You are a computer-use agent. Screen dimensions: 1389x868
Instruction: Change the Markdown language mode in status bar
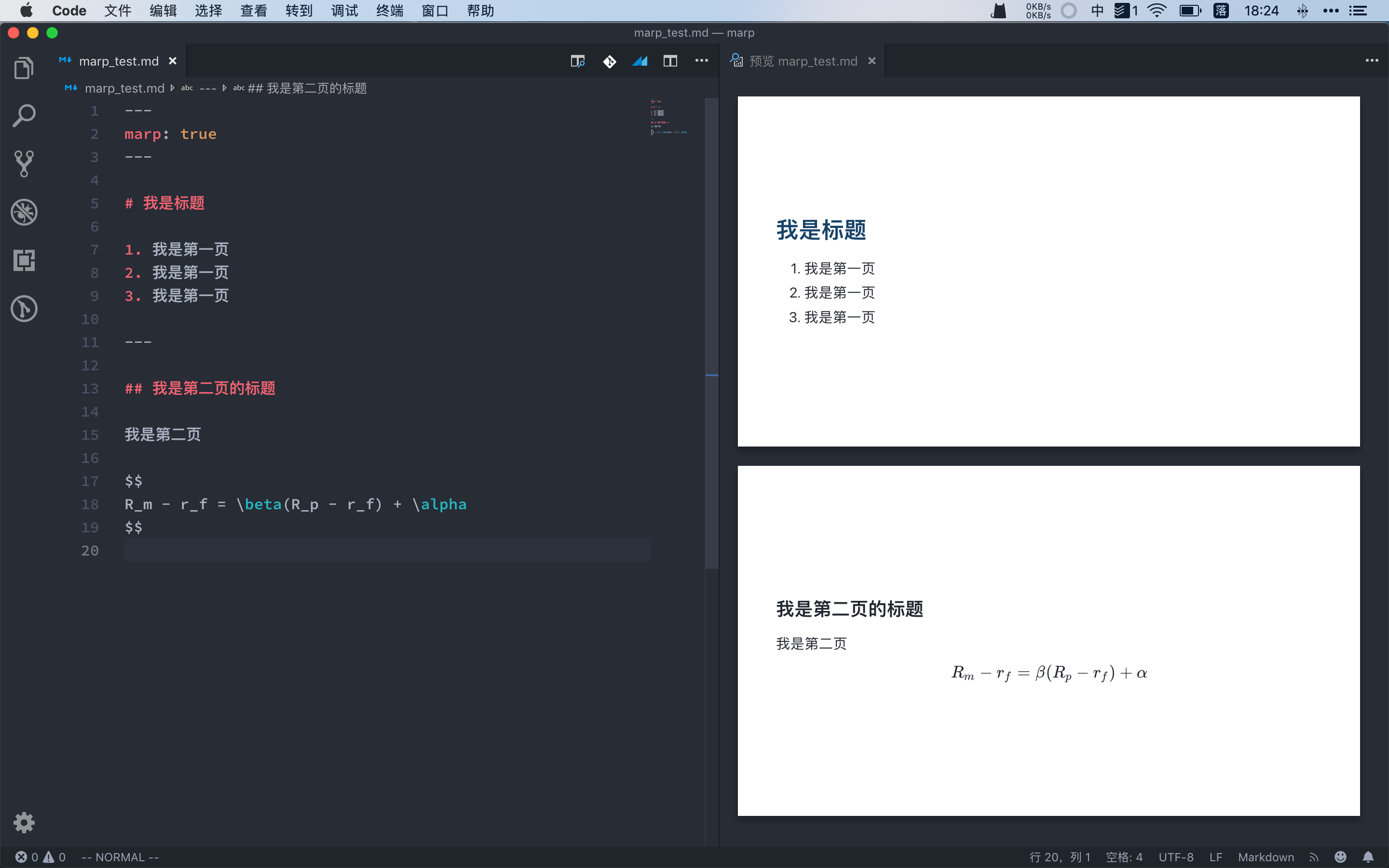click(x=1266, y=857)
